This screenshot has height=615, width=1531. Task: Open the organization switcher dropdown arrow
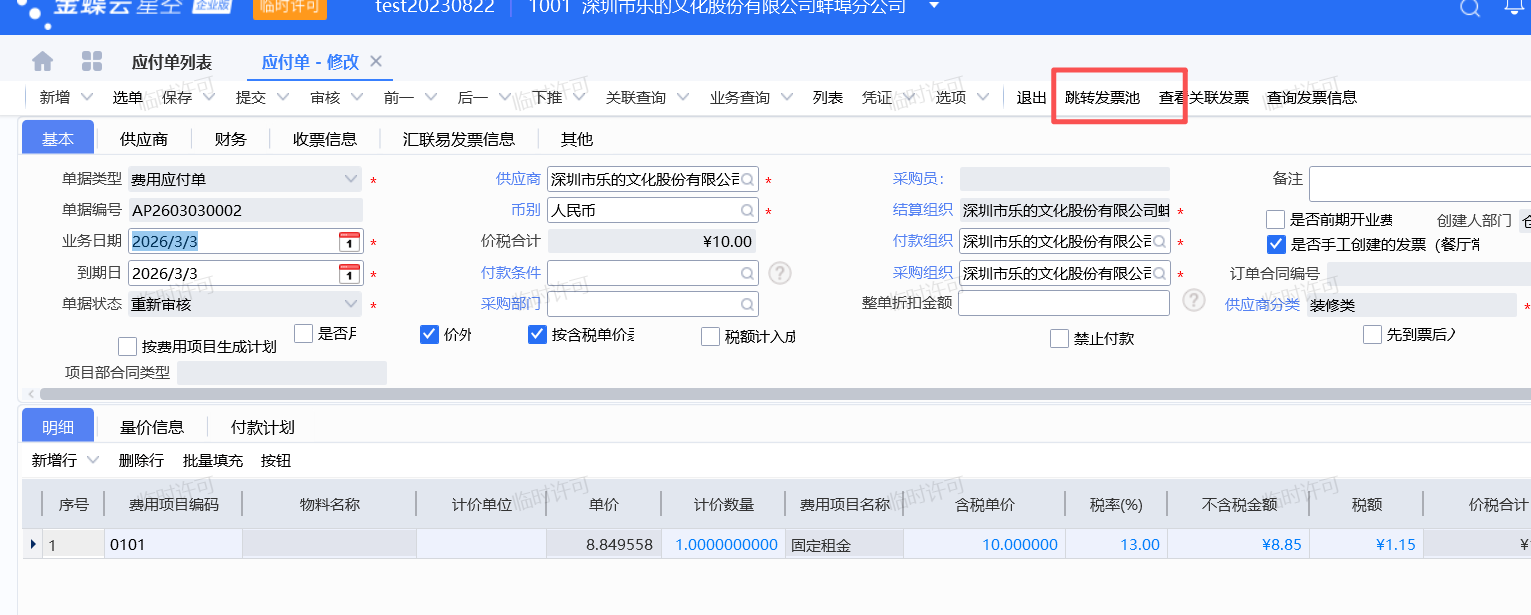coord(934,6)
